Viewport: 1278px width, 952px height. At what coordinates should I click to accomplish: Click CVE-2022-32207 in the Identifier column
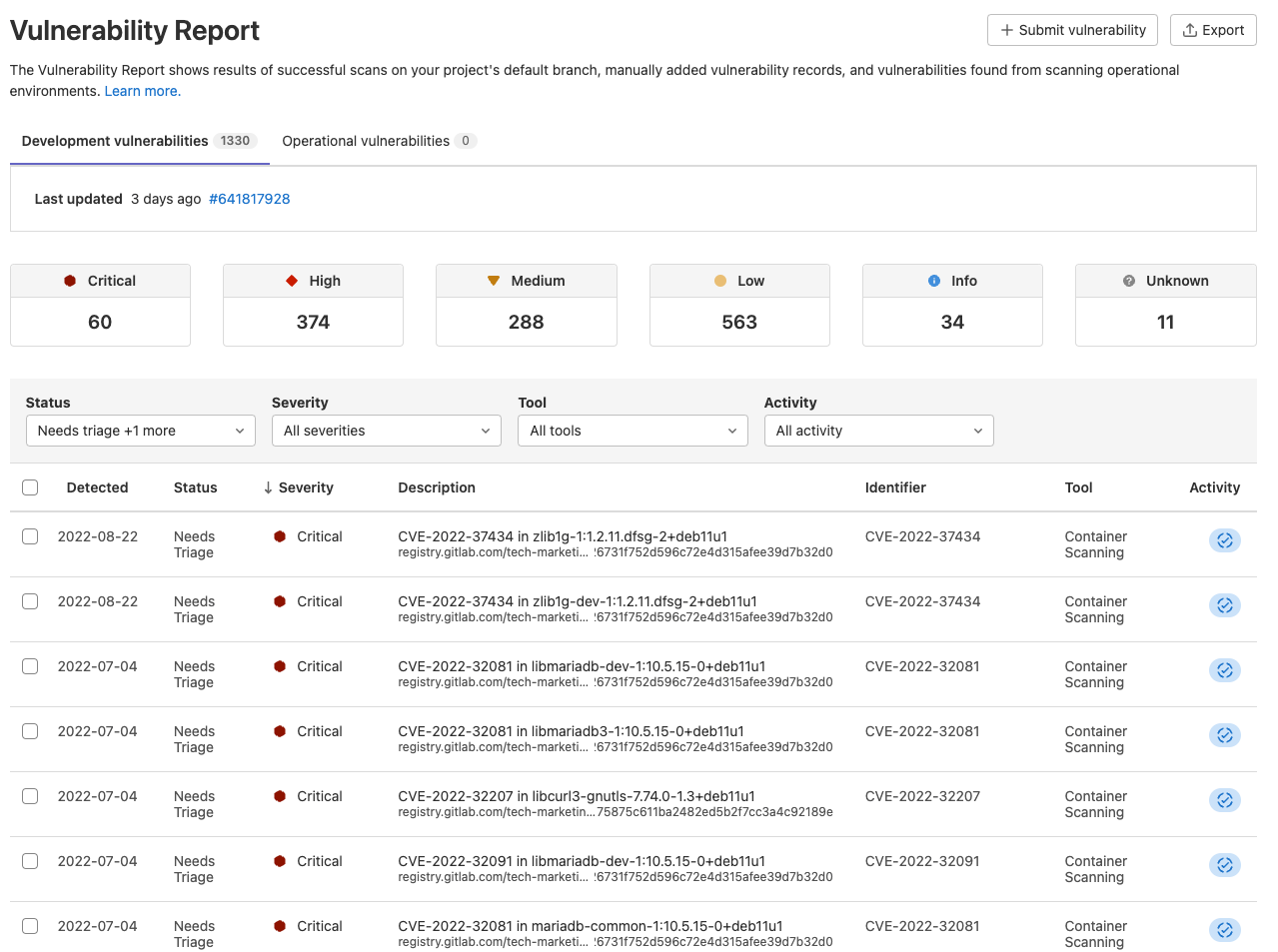[922, 796]
